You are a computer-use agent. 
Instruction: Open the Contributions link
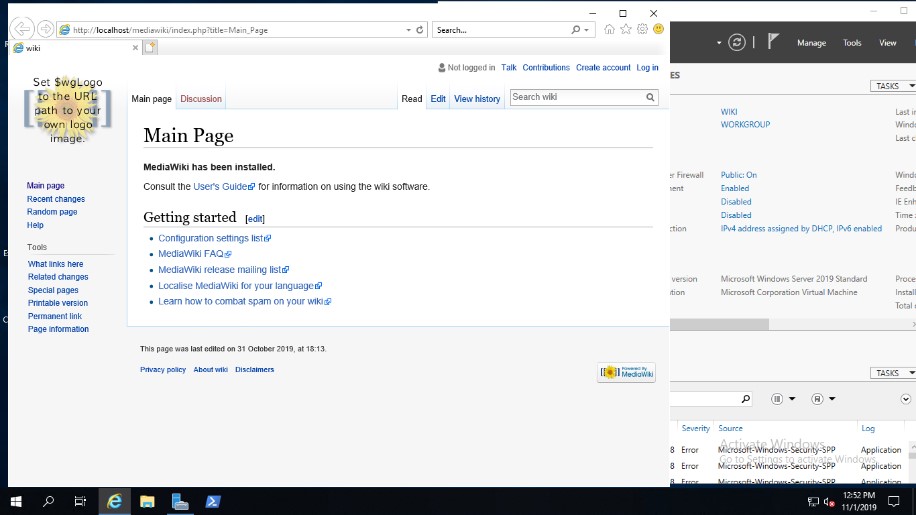546,68
